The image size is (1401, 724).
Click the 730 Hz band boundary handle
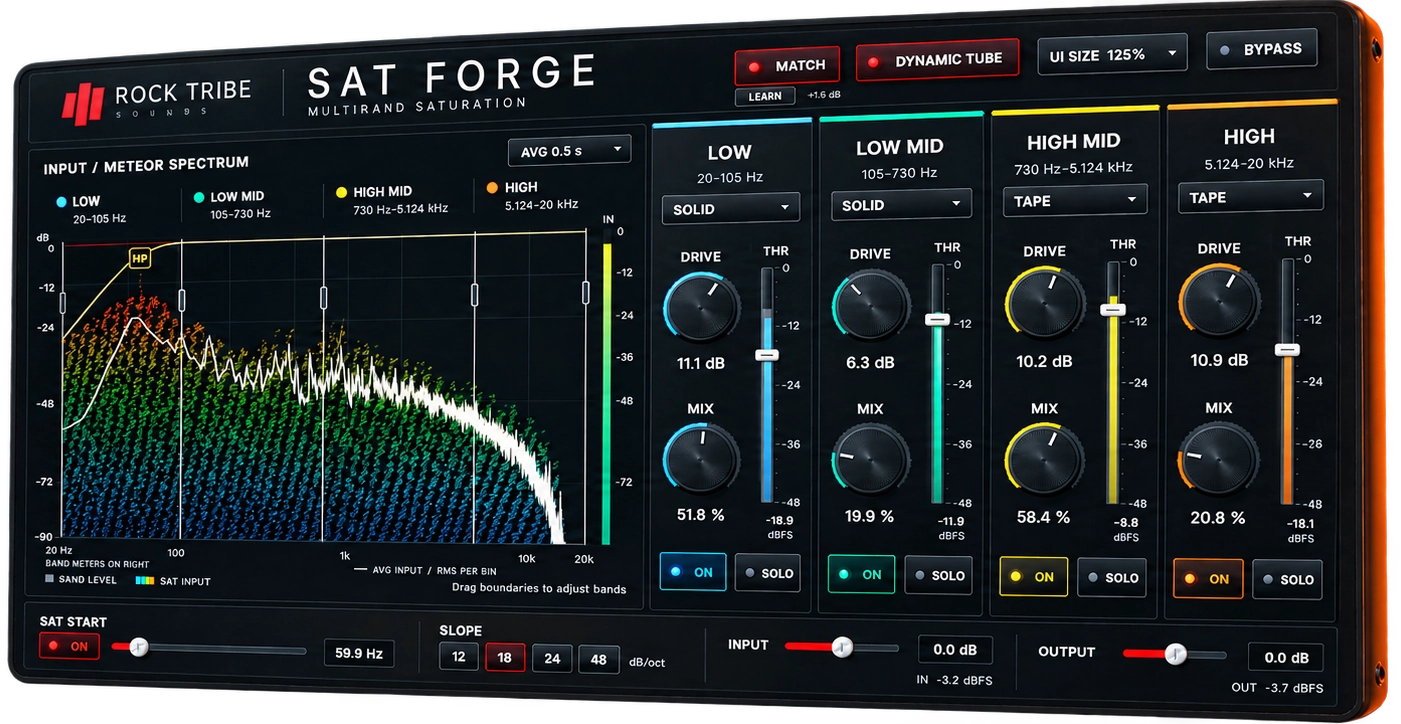(324, 296)
